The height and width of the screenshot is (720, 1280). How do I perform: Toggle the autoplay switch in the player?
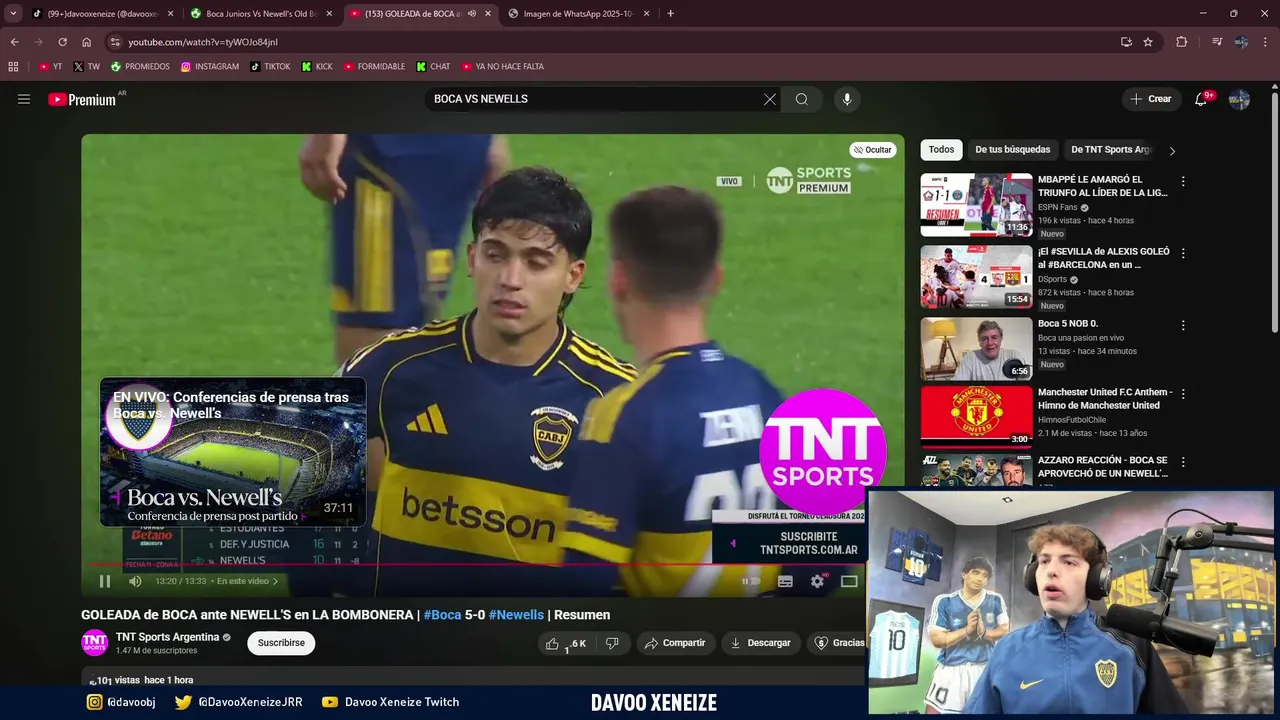pos(751,581)
